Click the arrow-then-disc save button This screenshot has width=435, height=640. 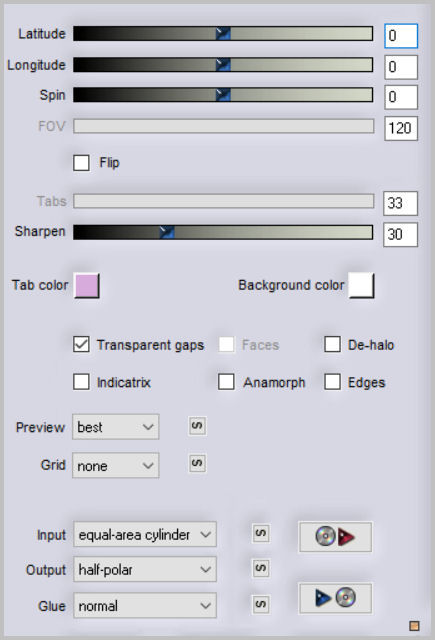(x=335, y=598)
